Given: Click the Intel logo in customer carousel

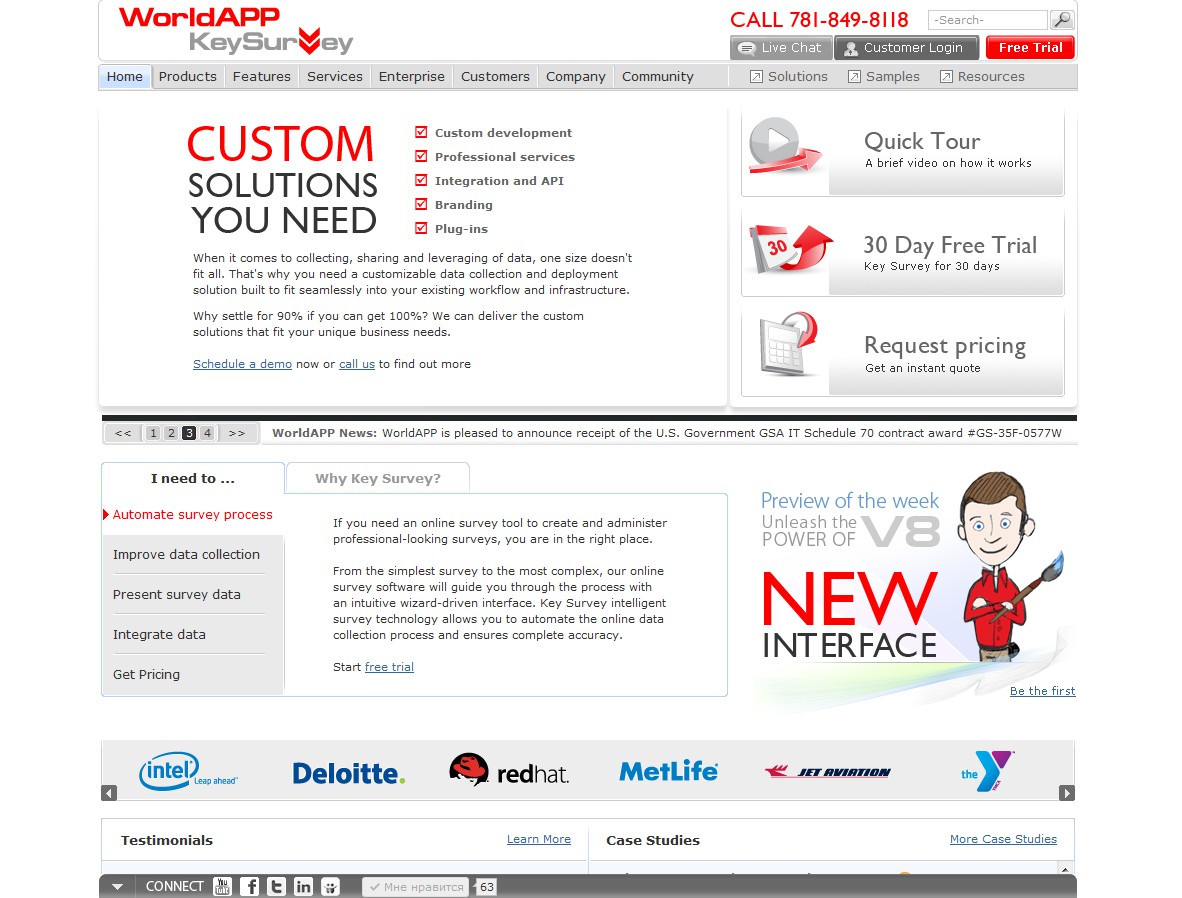Looking at the screenshot, I should tap(188, 771).
